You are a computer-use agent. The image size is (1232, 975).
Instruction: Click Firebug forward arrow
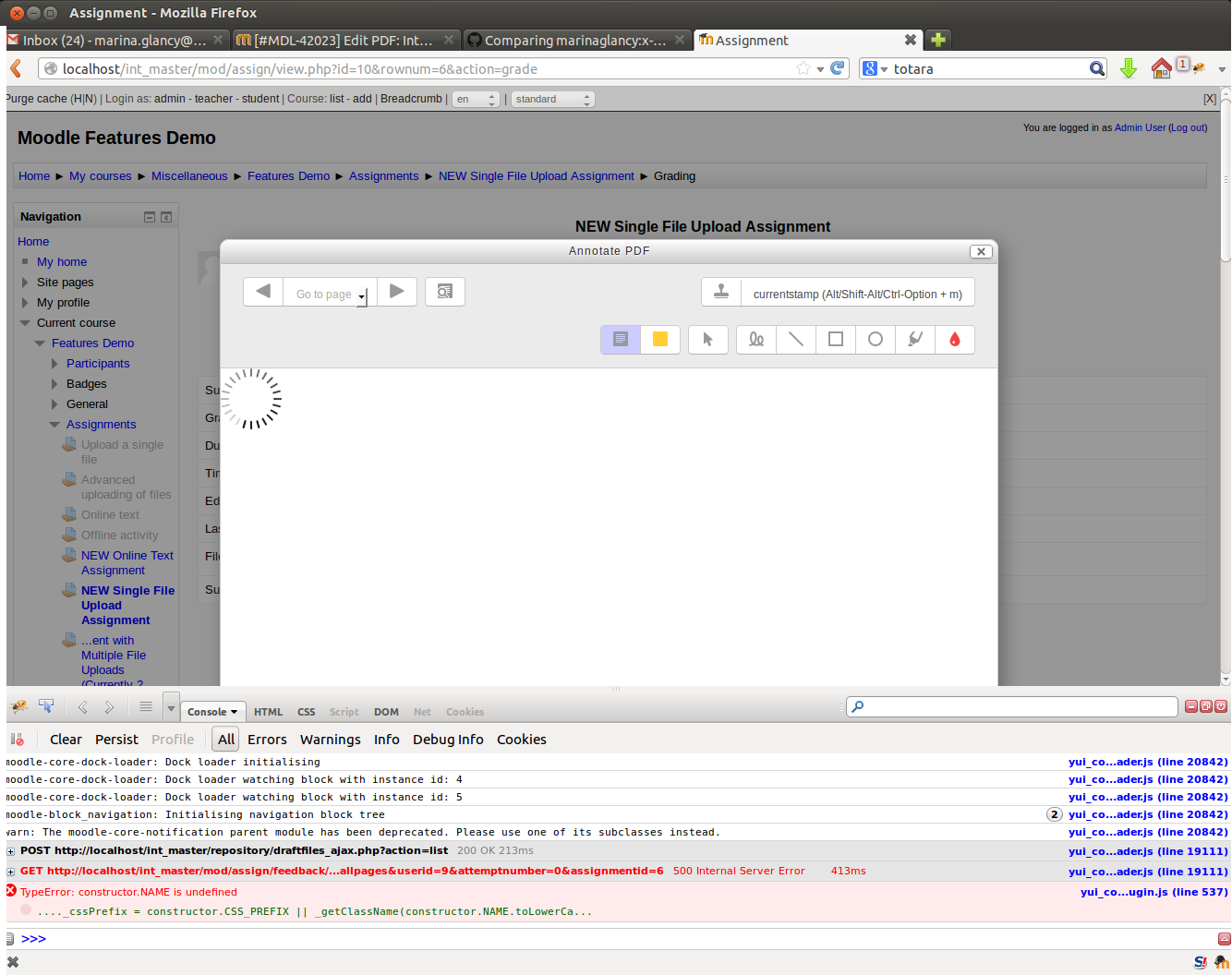point(109,707)
